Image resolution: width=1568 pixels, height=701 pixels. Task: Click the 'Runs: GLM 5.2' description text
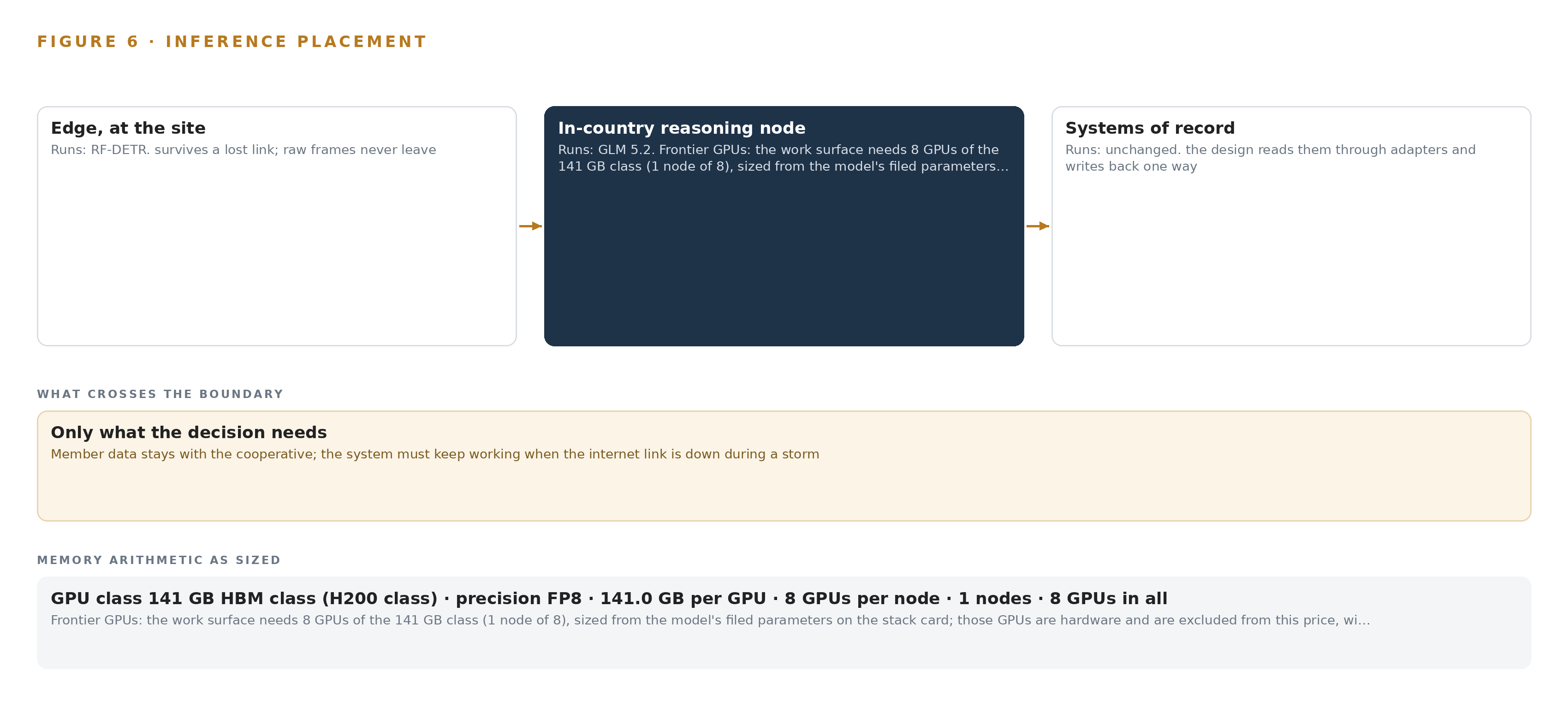tap(783, 158)
